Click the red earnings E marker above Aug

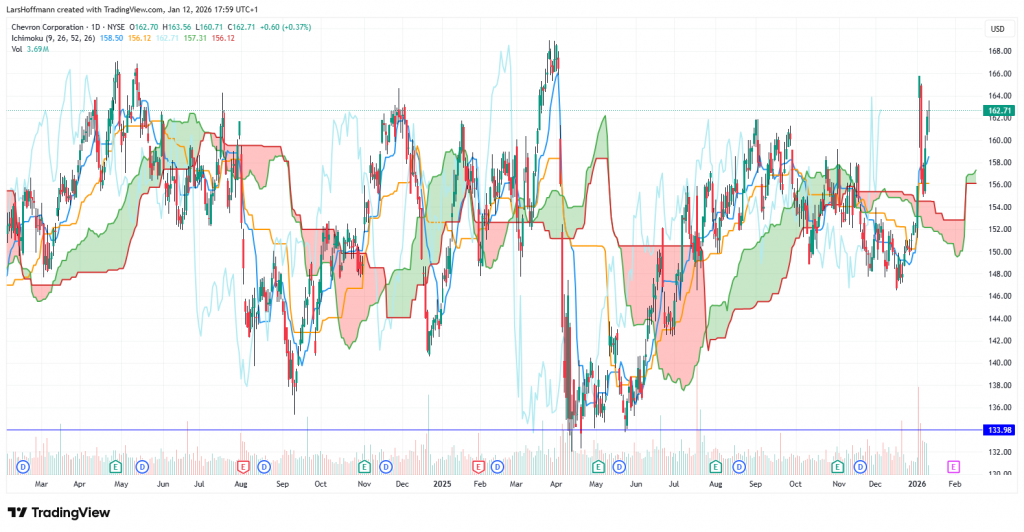(x=243, y=467)
